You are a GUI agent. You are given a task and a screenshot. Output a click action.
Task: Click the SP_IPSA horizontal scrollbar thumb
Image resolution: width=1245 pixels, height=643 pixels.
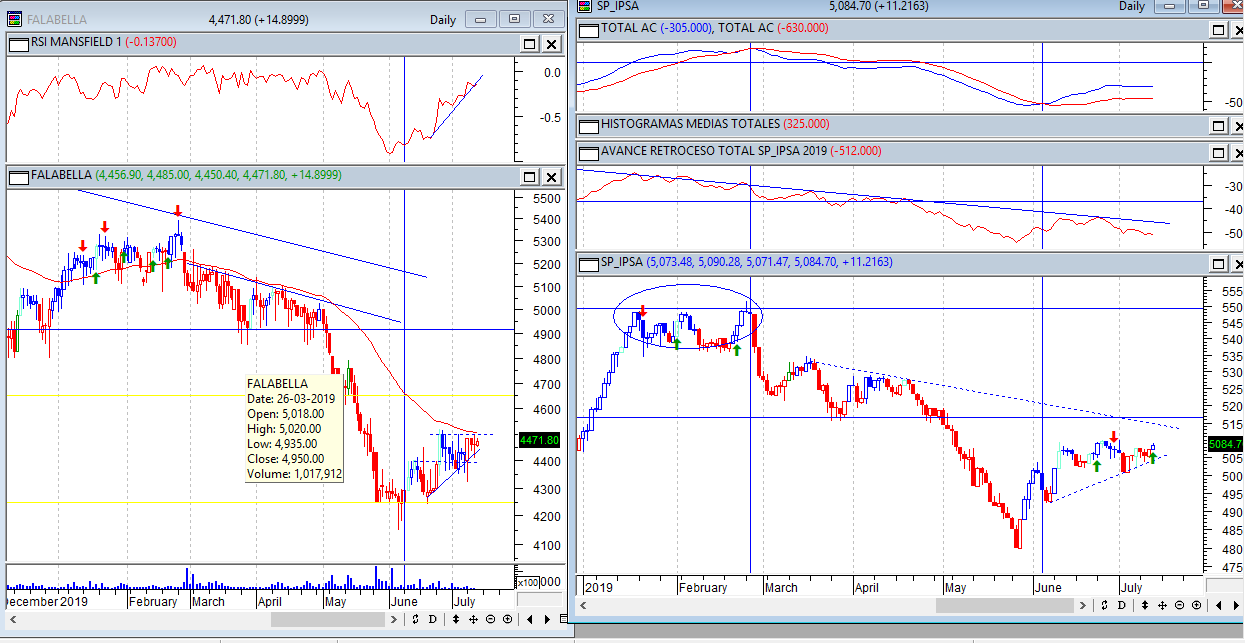(x=1005, y=605)
